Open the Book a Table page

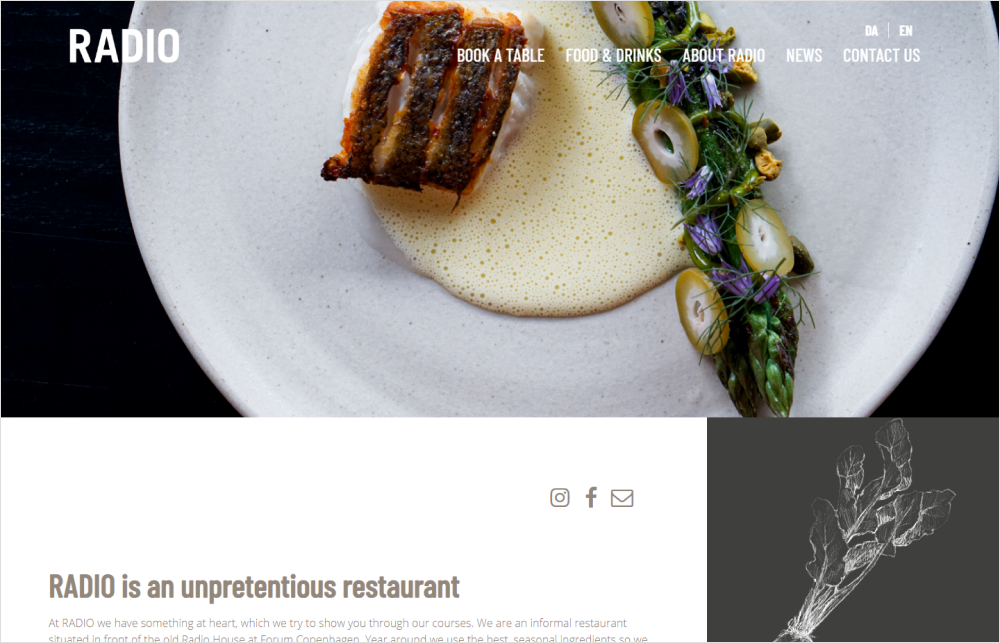501,55
